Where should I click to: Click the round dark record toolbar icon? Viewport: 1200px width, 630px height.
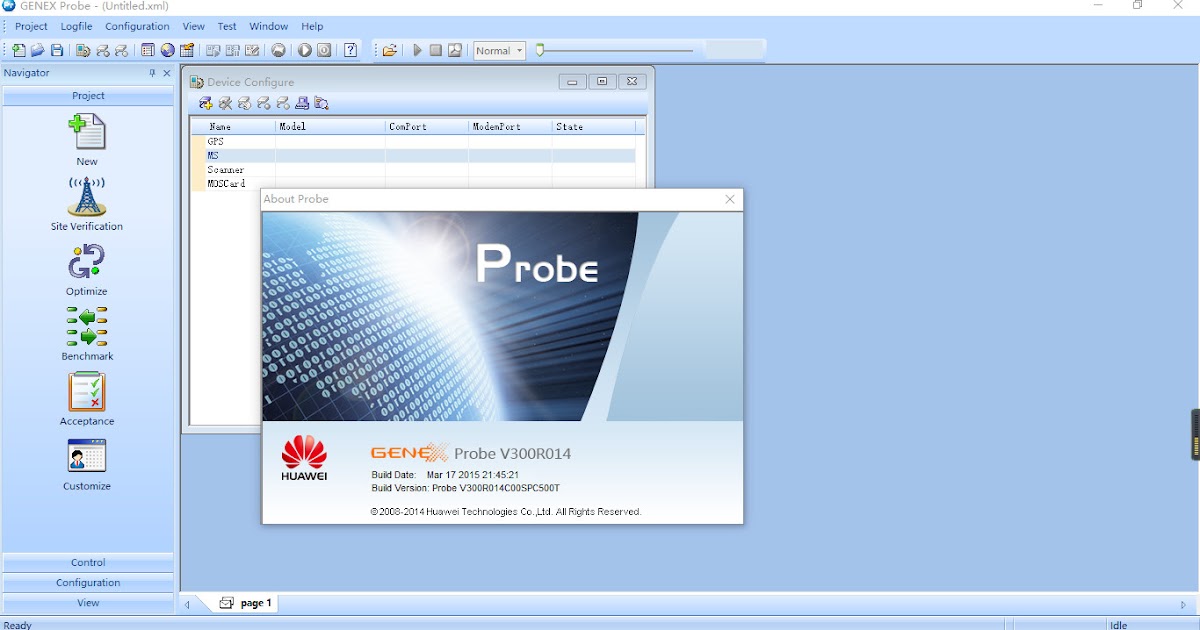point(278,50)
